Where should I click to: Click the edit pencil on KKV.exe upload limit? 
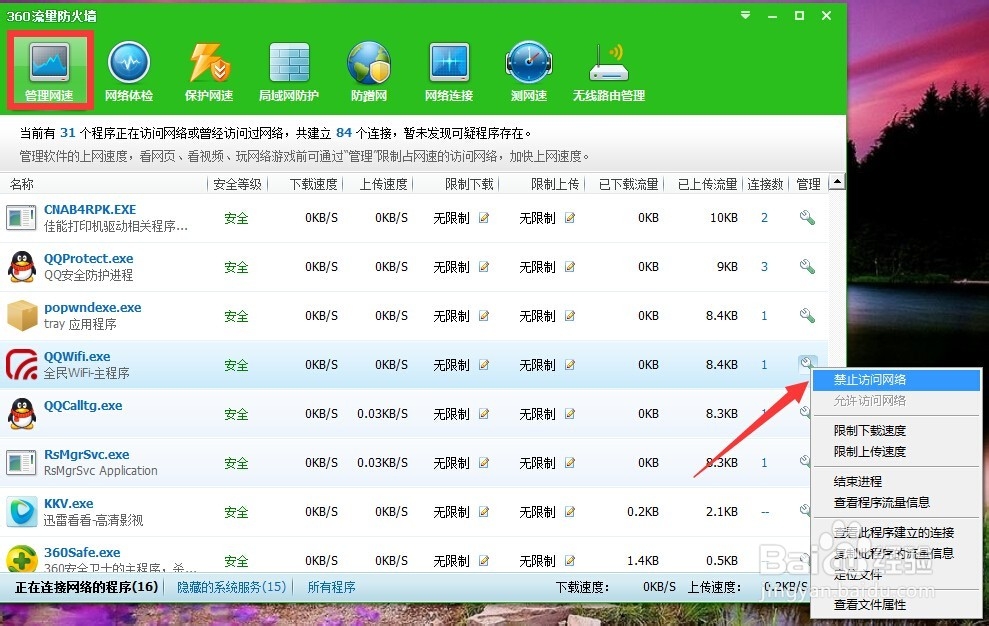tap(569, 512)
